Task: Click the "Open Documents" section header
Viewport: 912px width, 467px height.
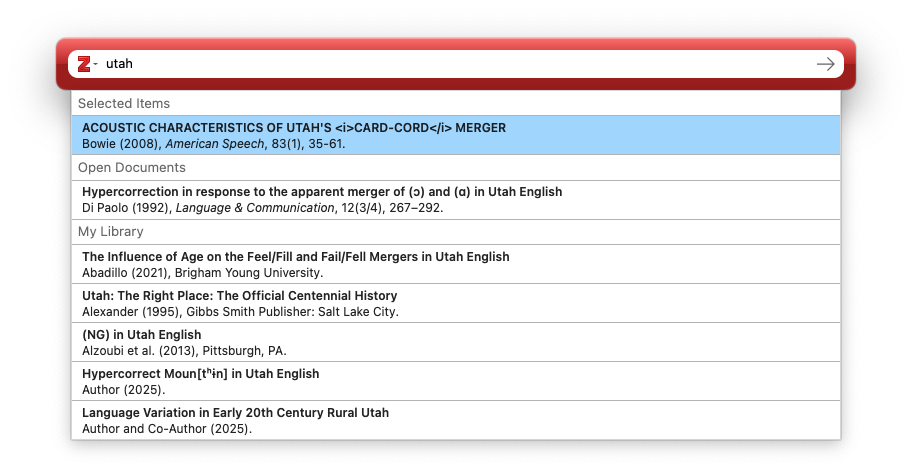Action: [131, 167]
